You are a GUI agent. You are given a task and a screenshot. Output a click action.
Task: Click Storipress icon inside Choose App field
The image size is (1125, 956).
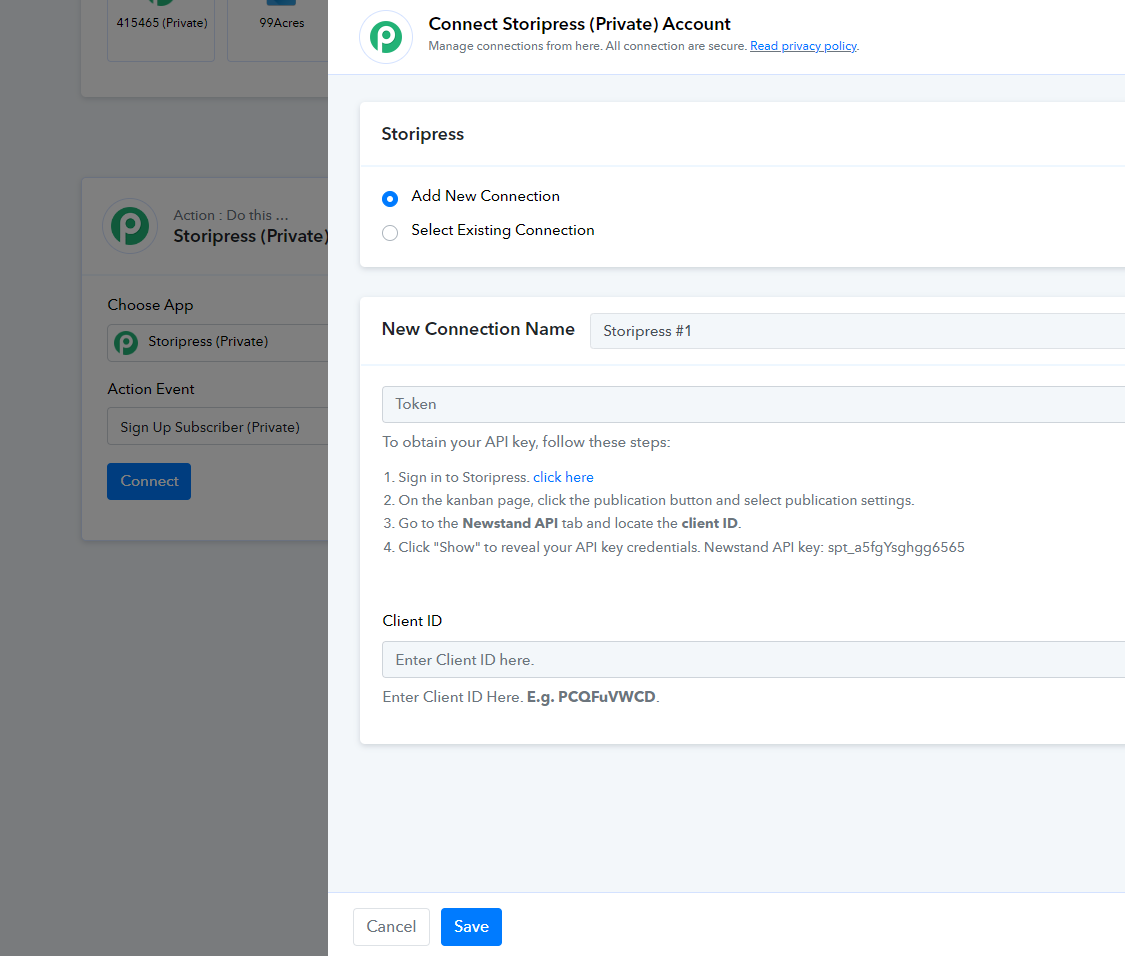(126, 342)
